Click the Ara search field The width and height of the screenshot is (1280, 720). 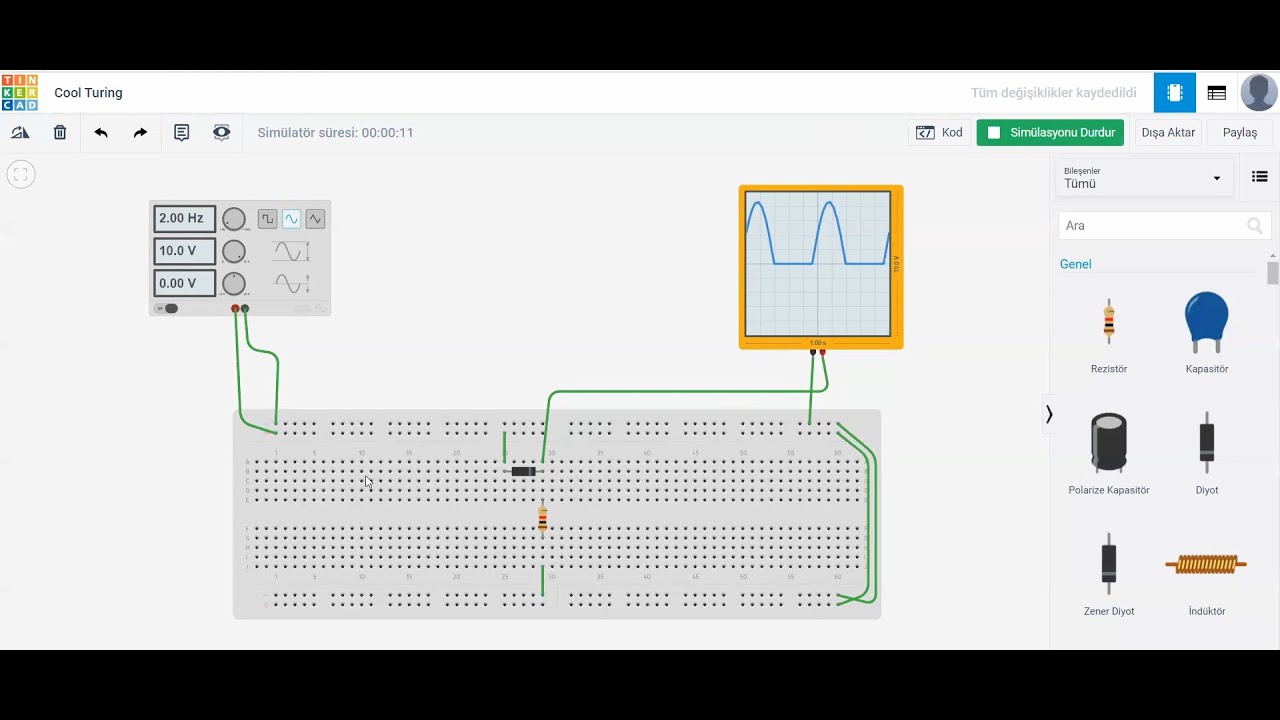1164,226
